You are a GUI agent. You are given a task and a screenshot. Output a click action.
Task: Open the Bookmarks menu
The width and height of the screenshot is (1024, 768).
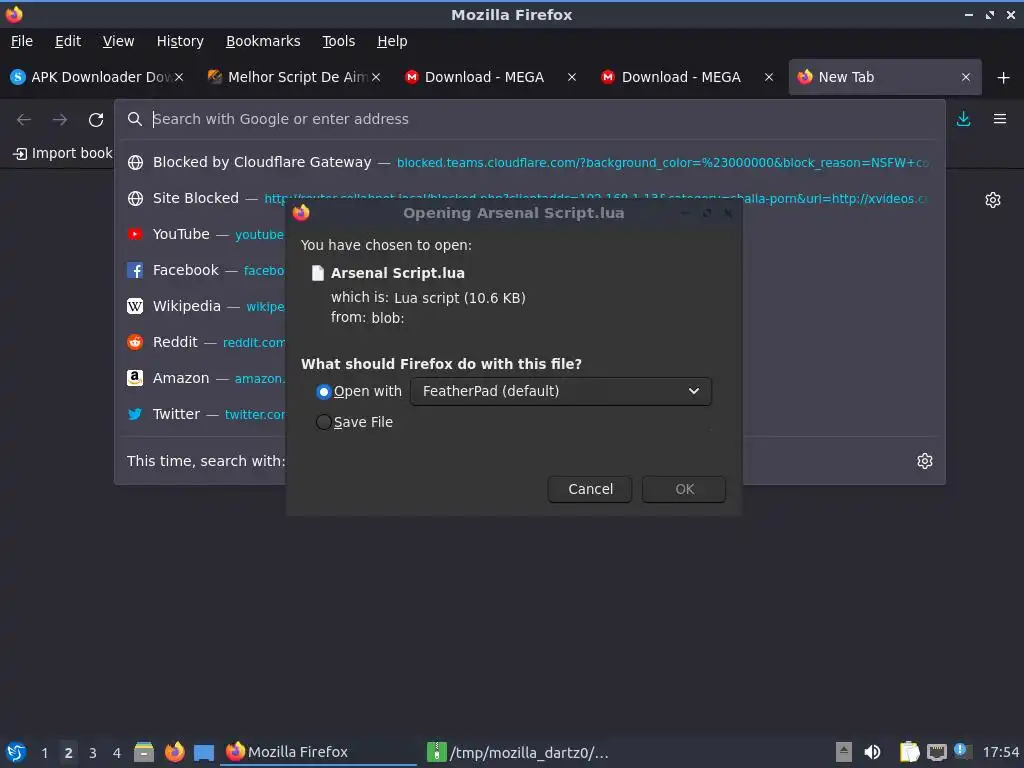pos(263,41)
